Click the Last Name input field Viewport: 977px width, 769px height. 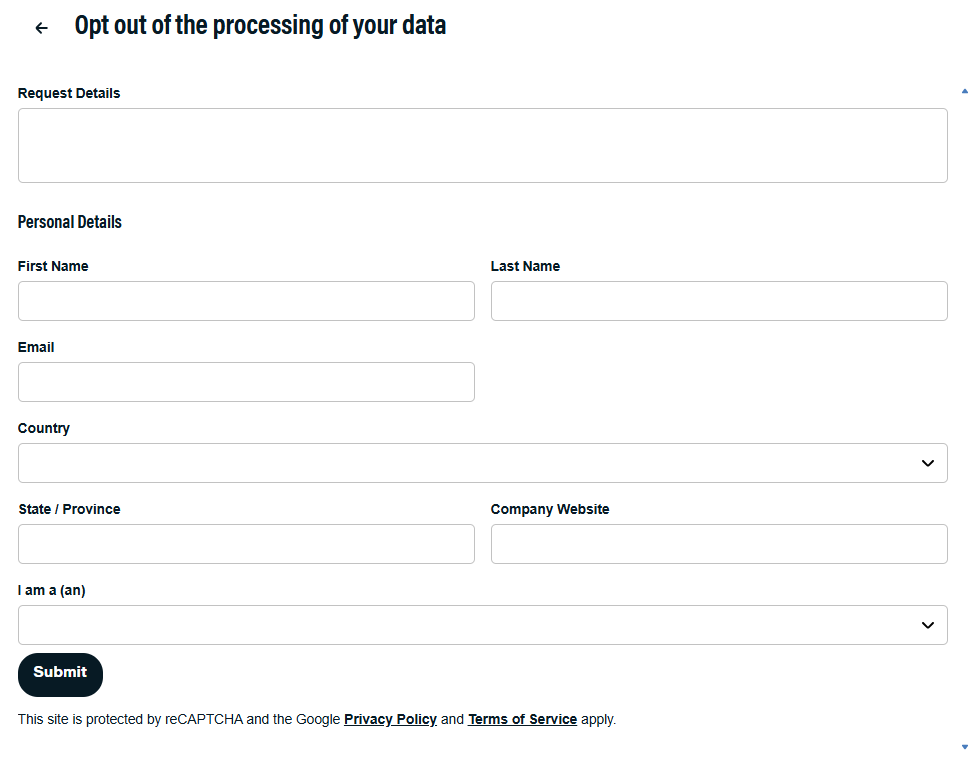(719, 300)
